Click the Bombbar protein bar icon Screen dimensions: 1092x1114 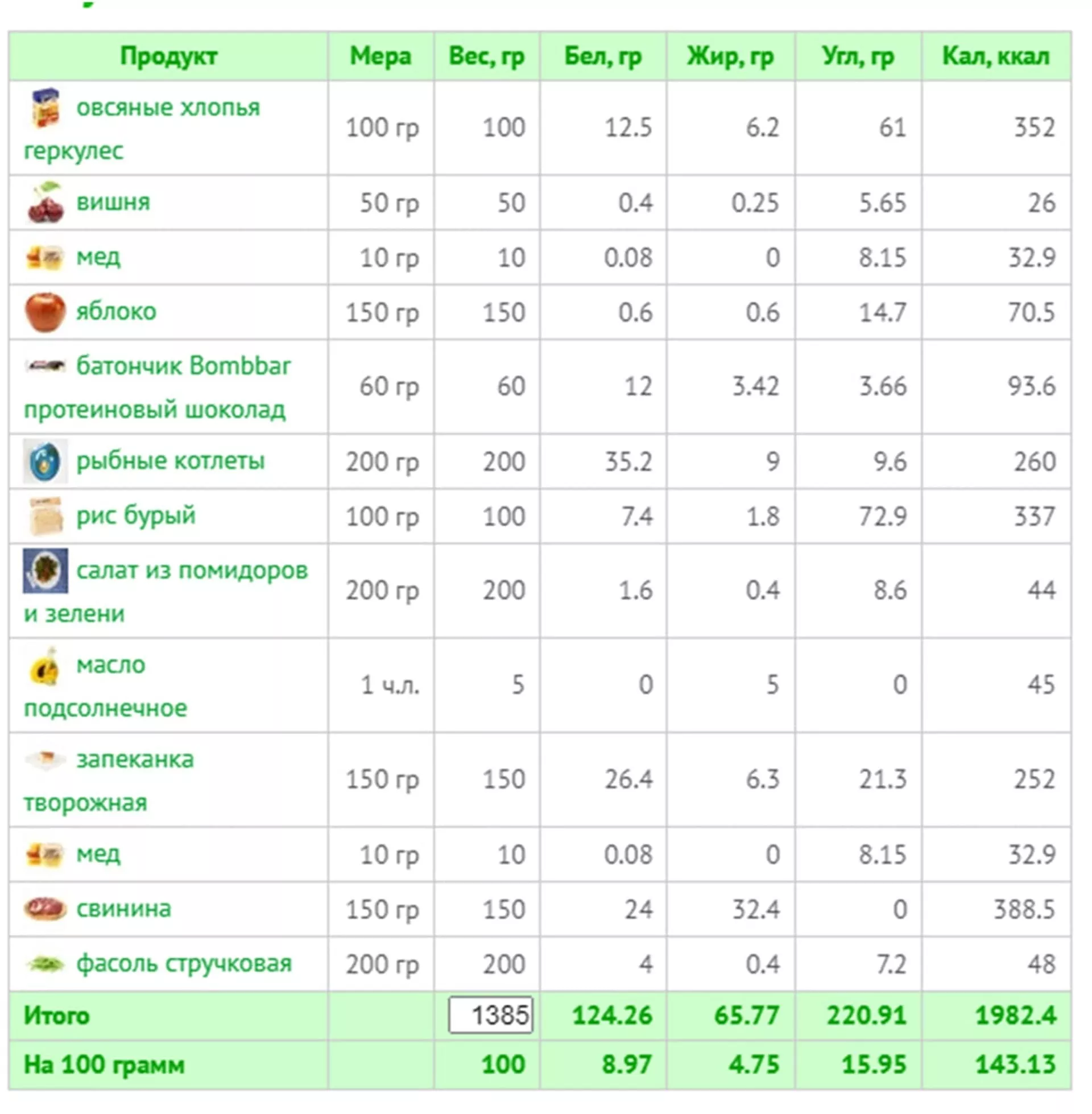click(45, 365)
